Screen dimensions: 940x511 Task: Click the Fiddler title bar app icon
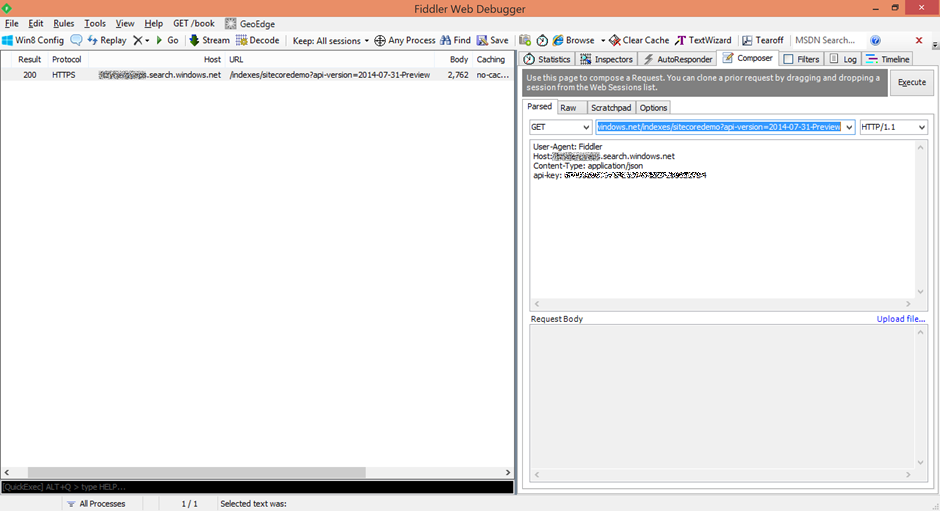pos(7,8)
